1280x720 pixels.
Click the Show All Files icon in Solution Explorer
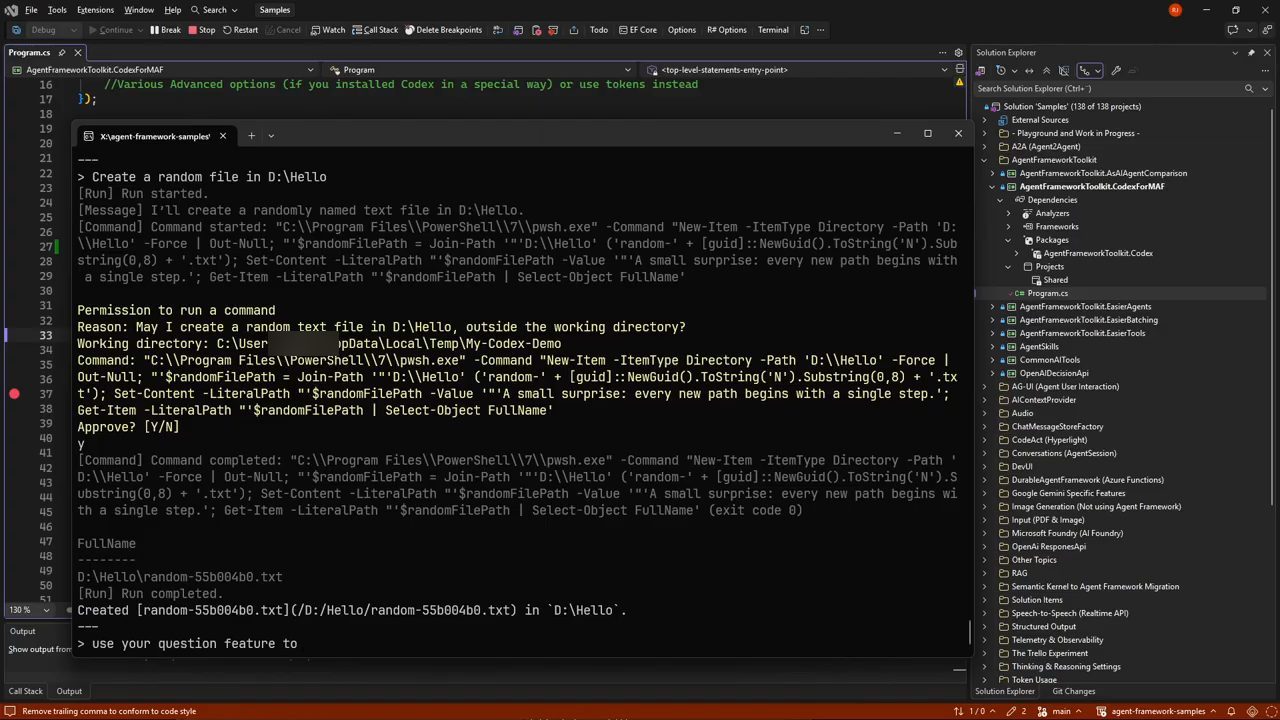(x=1064, y=70)
